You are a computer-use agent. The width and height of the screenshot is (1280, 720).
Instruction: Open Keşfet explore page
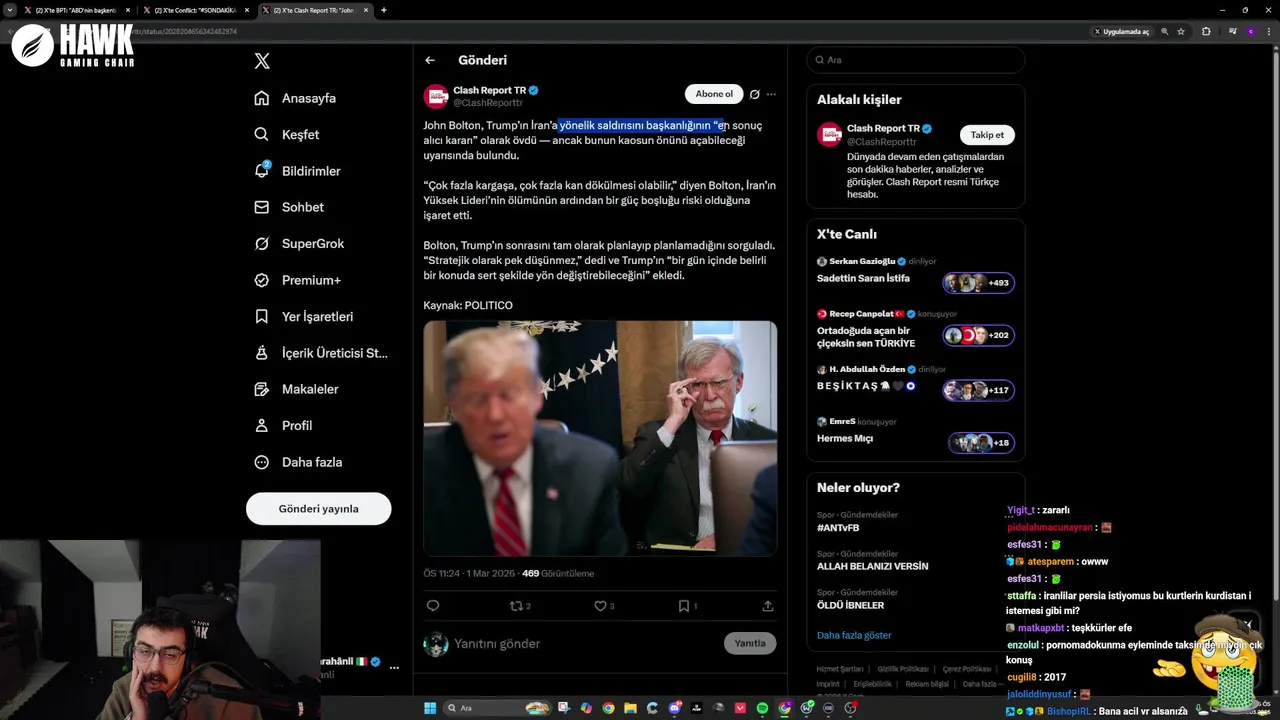[x=288, y=134]
